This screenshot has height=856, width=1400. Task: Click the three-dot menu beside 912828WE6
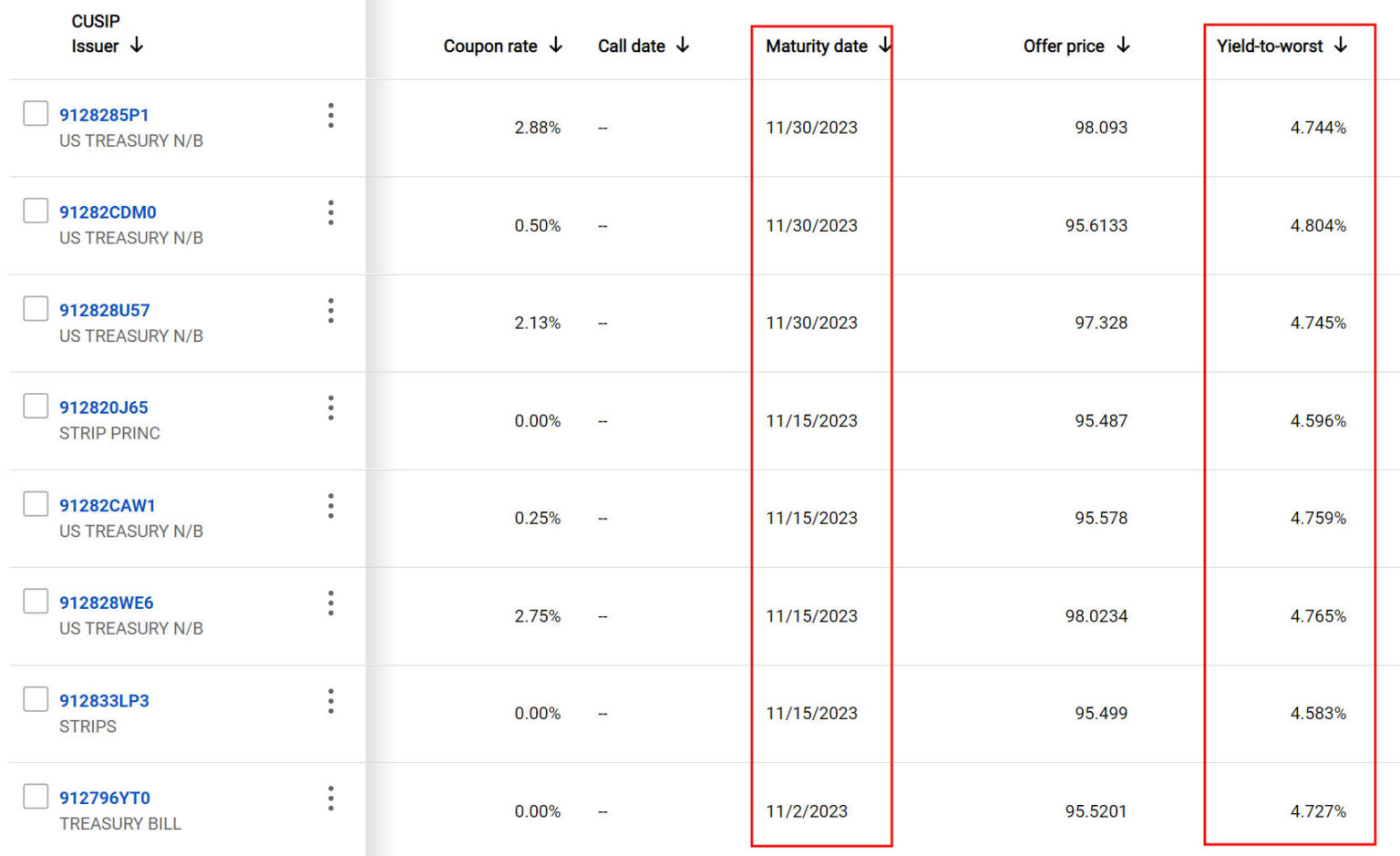click(x=332, y=603)
